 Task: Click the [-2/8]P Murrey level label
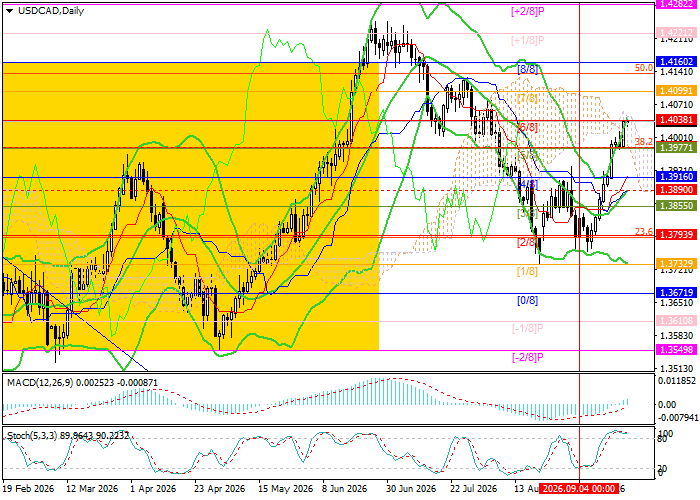pyautogui.click(x=528, y=357)
